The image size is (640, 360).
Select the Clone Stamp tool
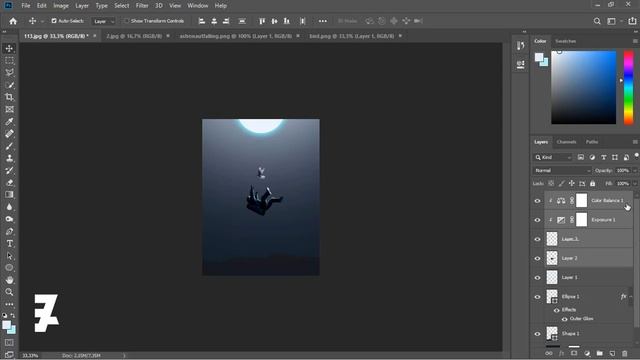point(9,158)
